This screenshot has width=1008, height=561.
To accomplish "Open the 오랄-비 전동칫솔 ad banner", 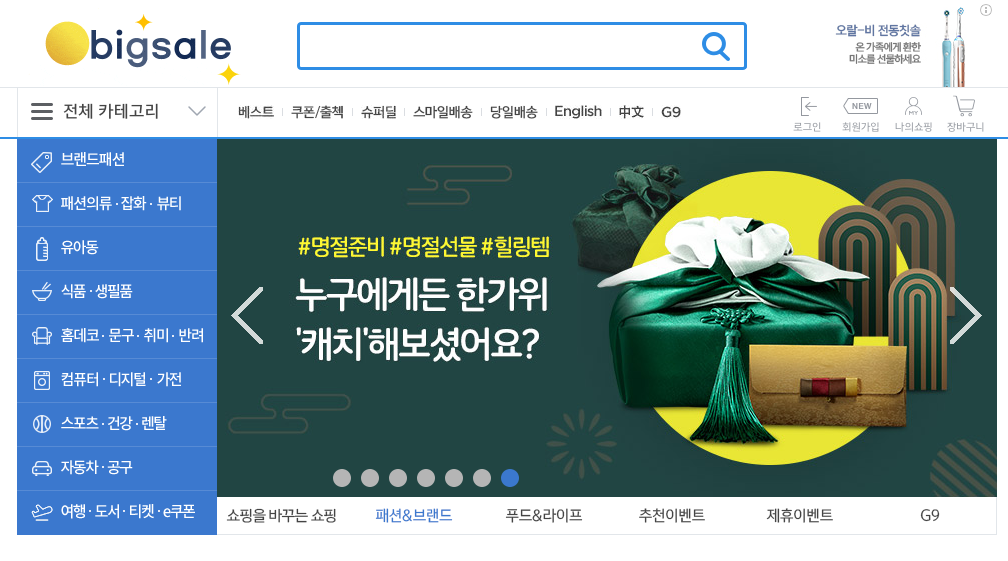I will coord(900,47).
